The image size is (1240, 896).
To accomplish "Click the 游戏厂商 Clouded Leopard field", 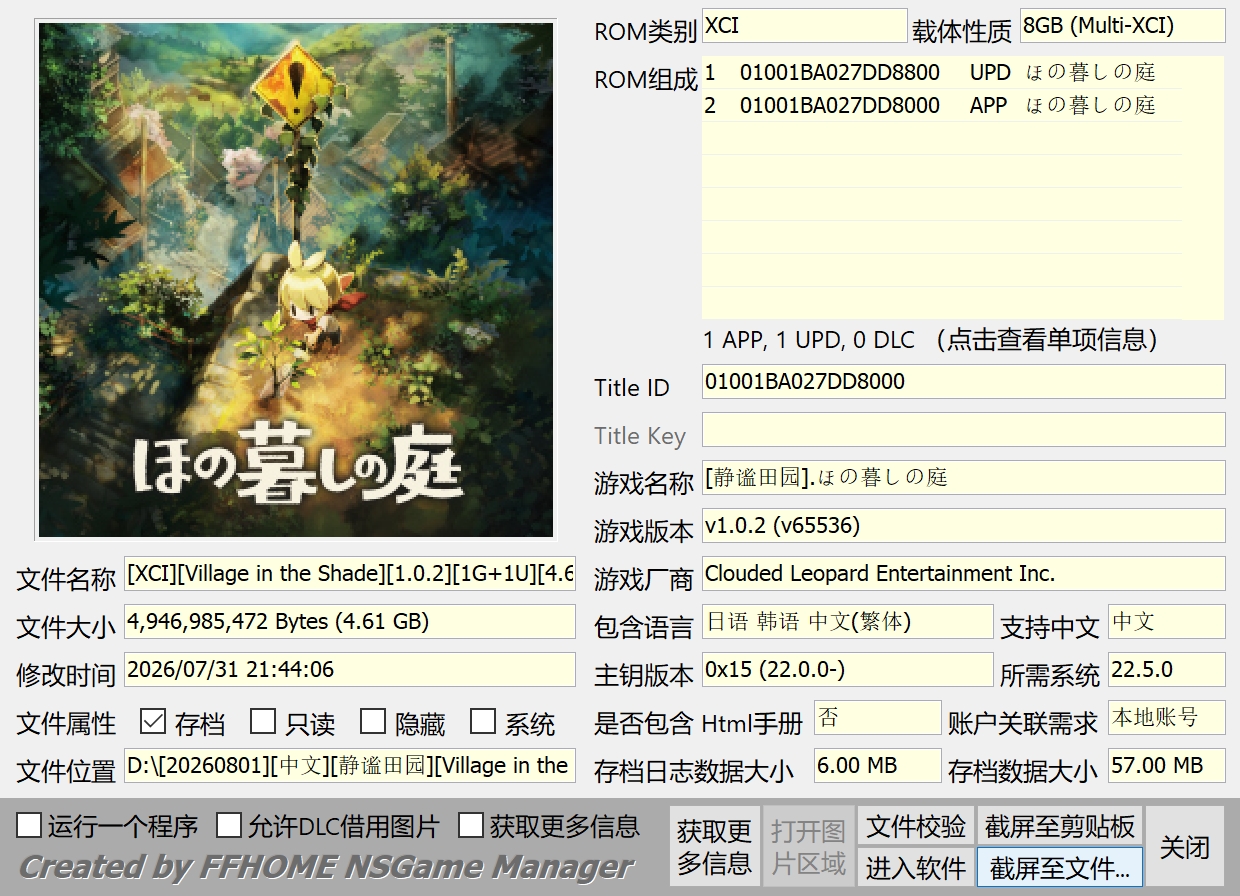I will point(963,573).
